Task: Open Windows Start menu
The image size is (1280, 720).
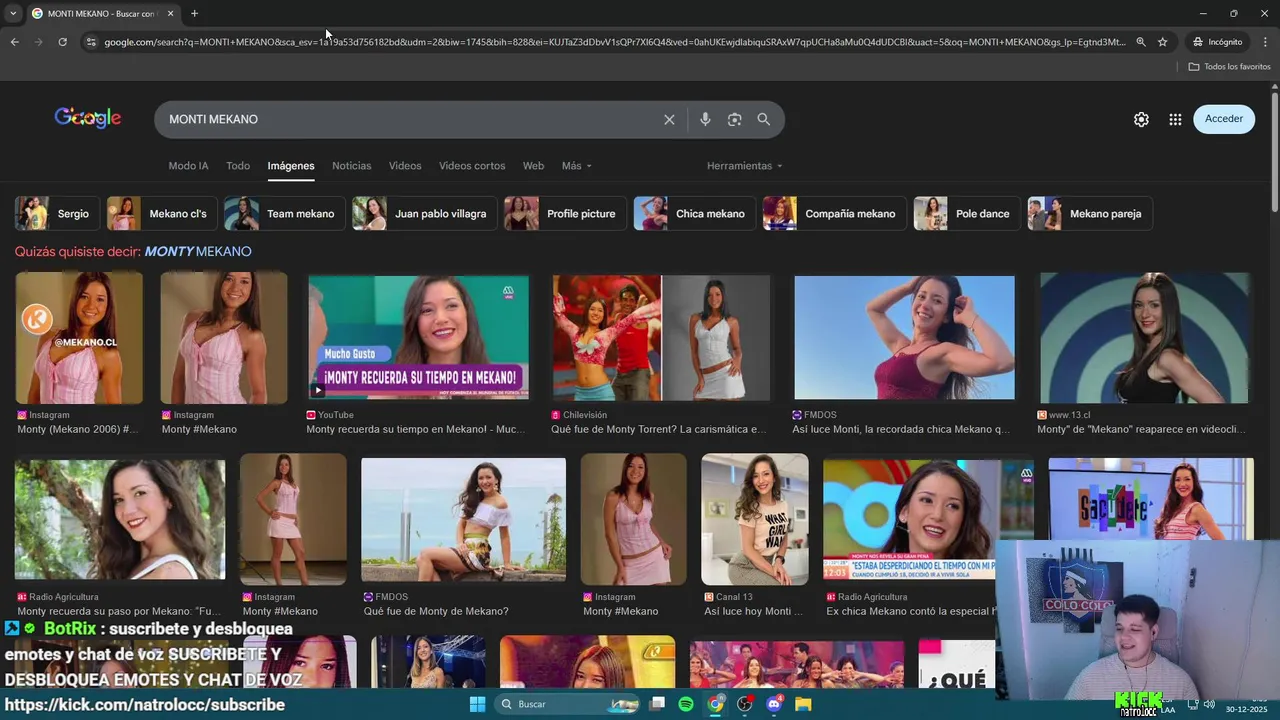Action: [x=477, y=704]
